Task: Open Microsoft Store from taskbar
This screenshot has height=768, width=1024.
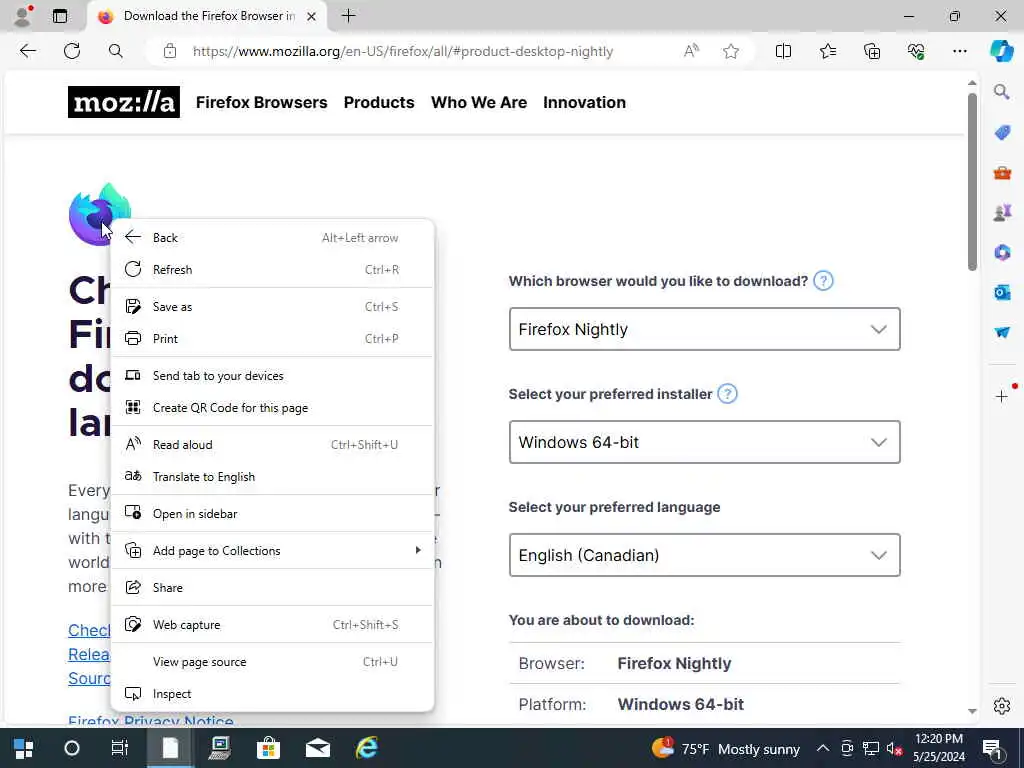Action: click(x=268, y=748)
